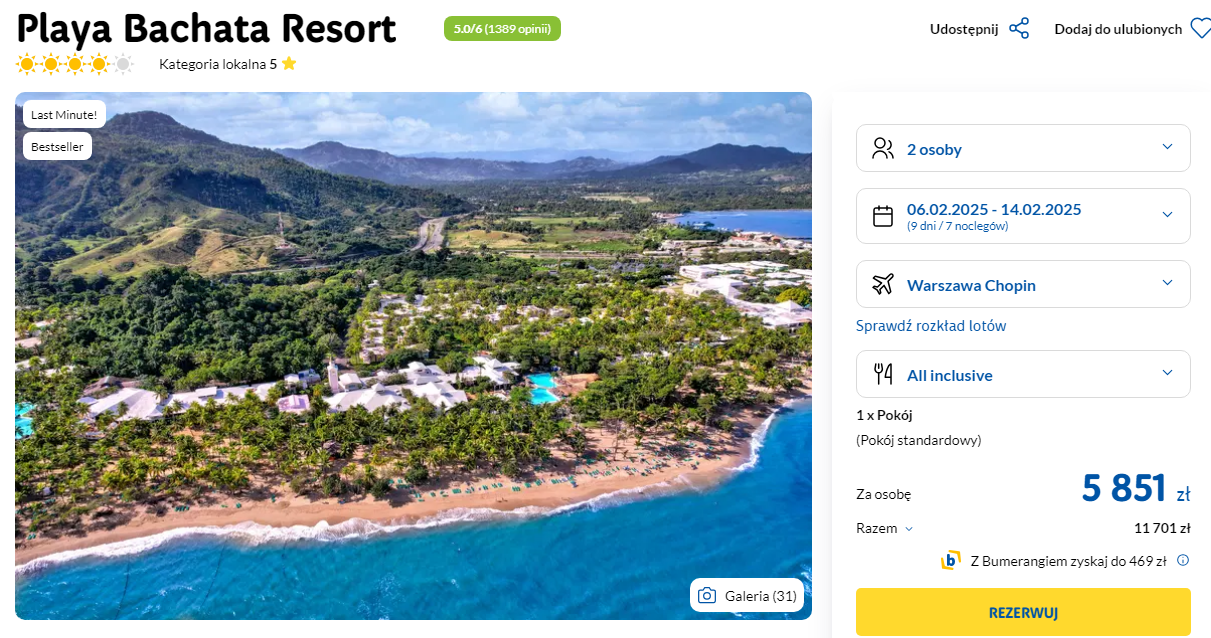1211x638 pixels.
Task: Expand the Razem total price chevron
Action: tap(909, 529)
